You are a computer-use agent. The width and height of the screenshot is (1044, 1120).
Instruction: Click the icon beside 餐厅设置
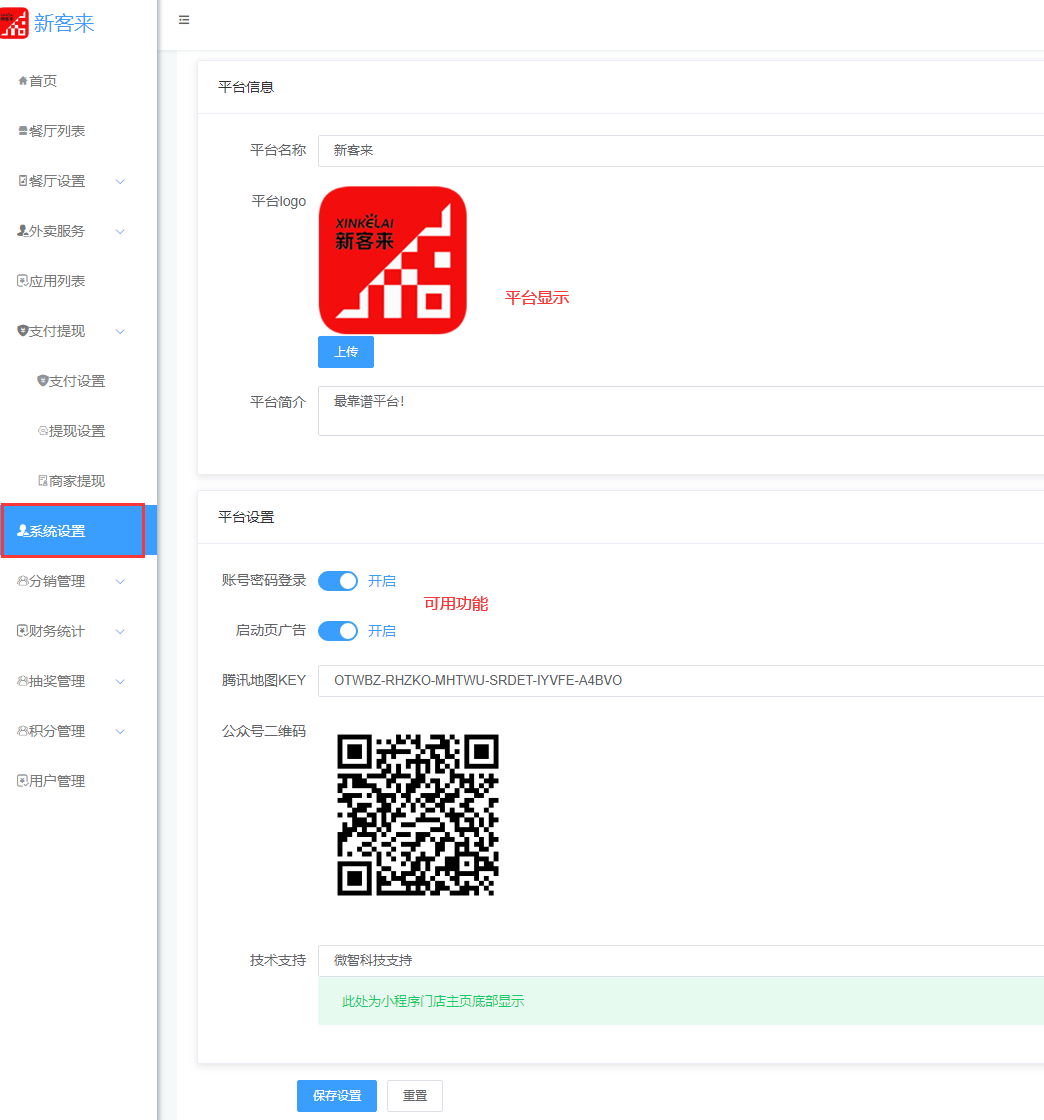(23, 181)
